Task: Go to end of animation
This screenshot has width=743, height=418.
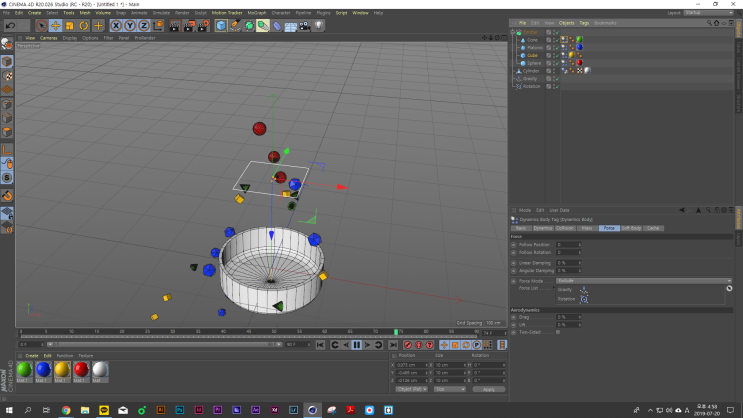Action: (393, 345)
